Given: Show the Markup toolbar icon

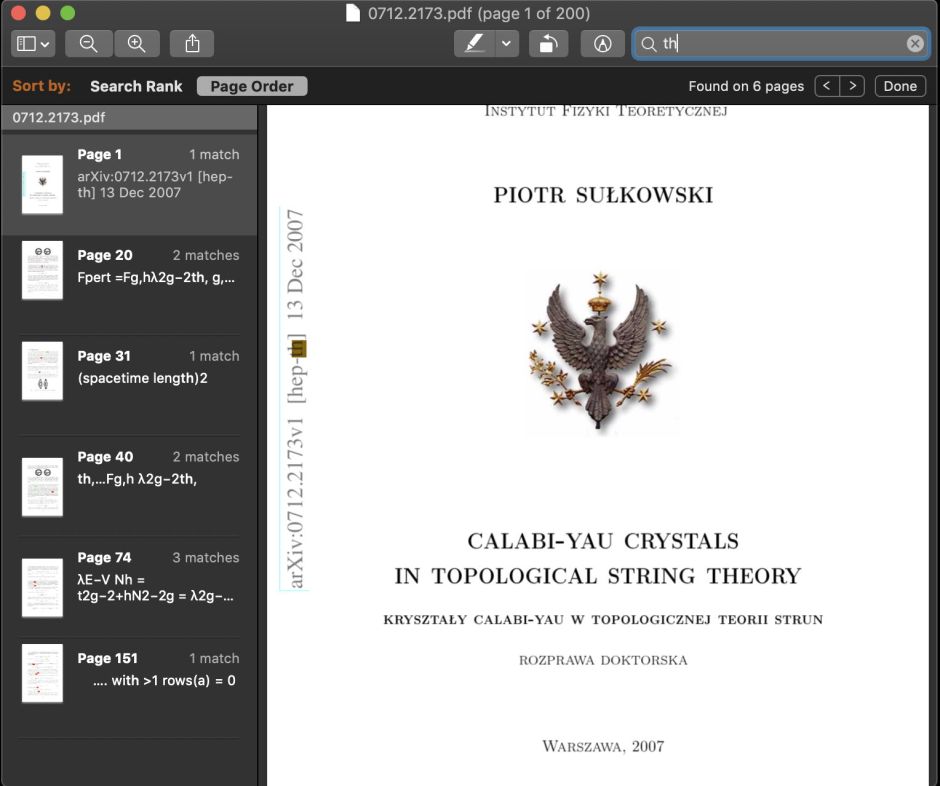Looking at the screenshot, I should 602,44.
